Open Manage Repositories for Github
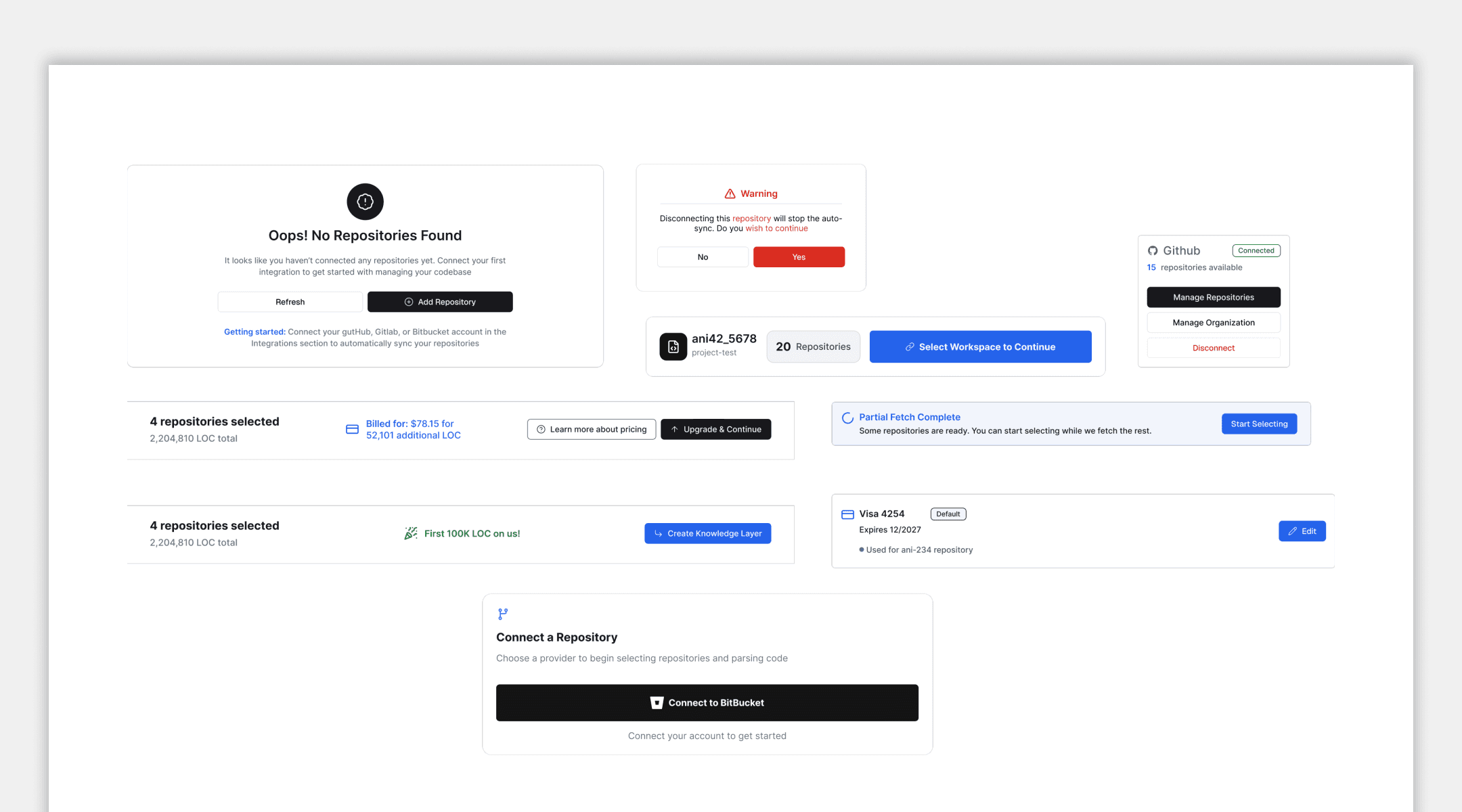The image size is (1462, 812). pyautogui.click(x=1213, y=297)
